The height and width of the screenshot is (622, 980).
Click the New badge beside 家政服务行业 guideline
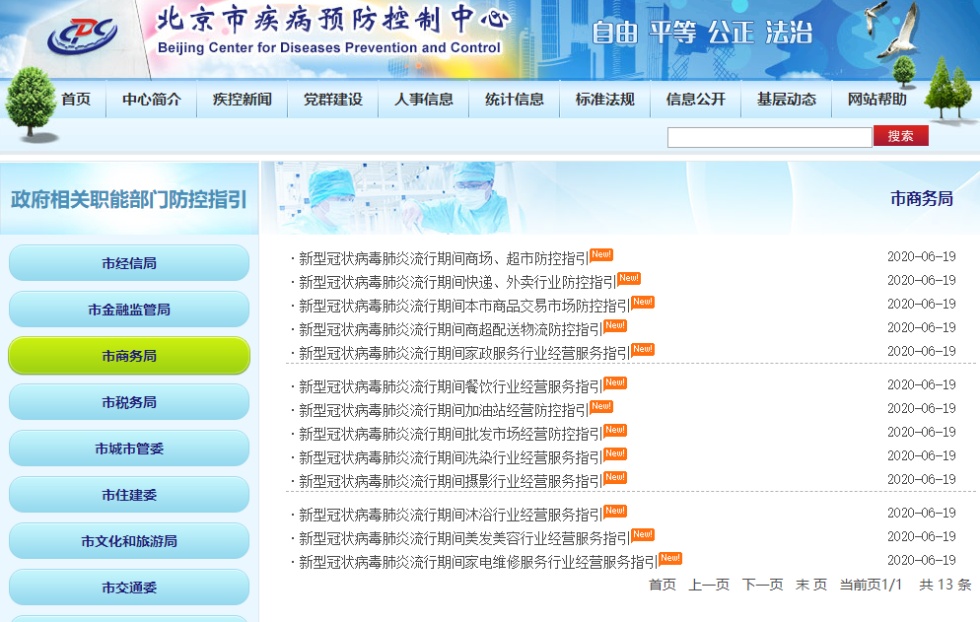[x=641, y=349]
